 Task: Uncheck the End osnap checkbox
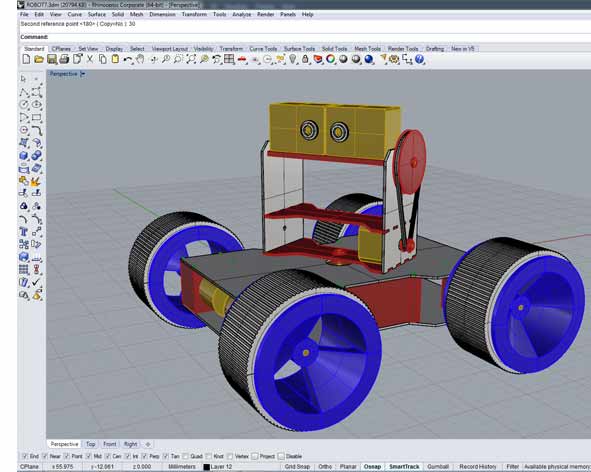(x=25, y=456)
